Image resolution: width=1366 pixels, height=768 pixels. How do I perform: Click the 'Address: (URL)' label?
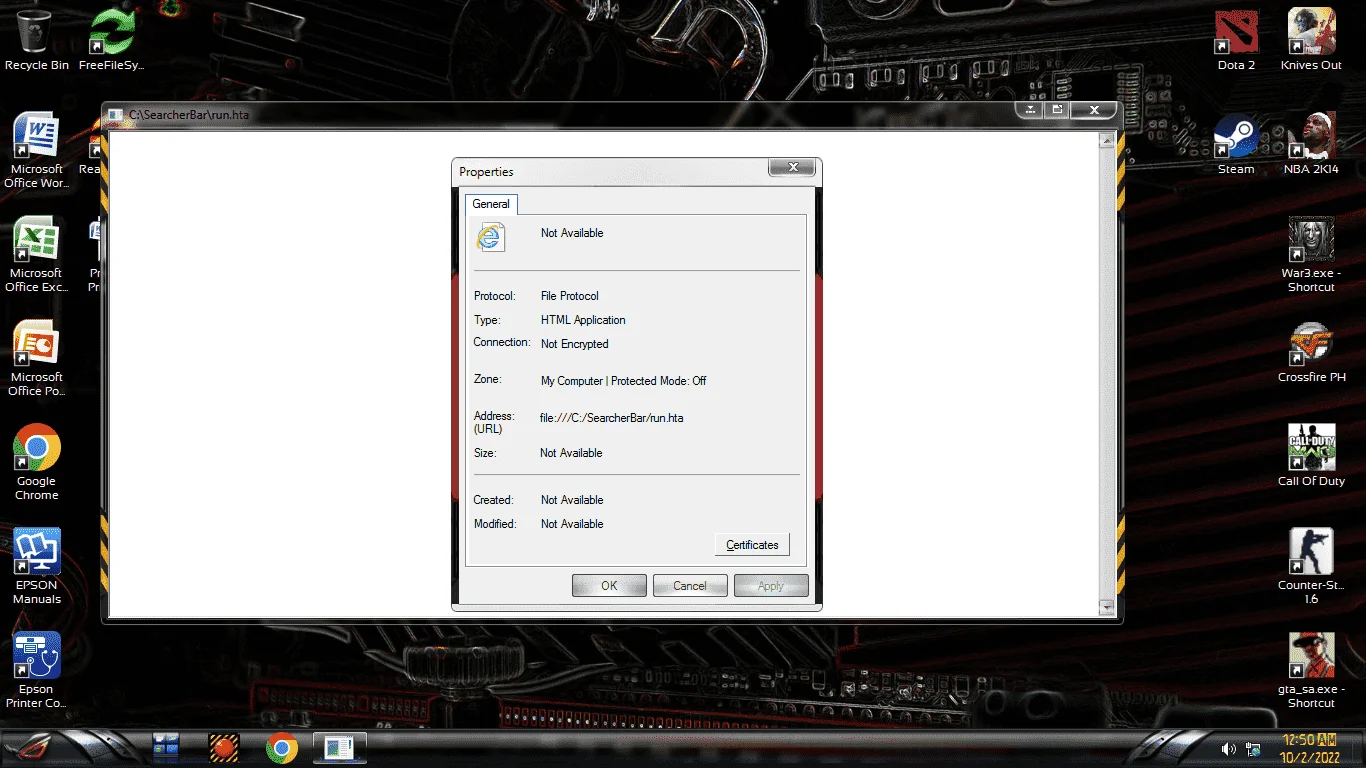494,422
